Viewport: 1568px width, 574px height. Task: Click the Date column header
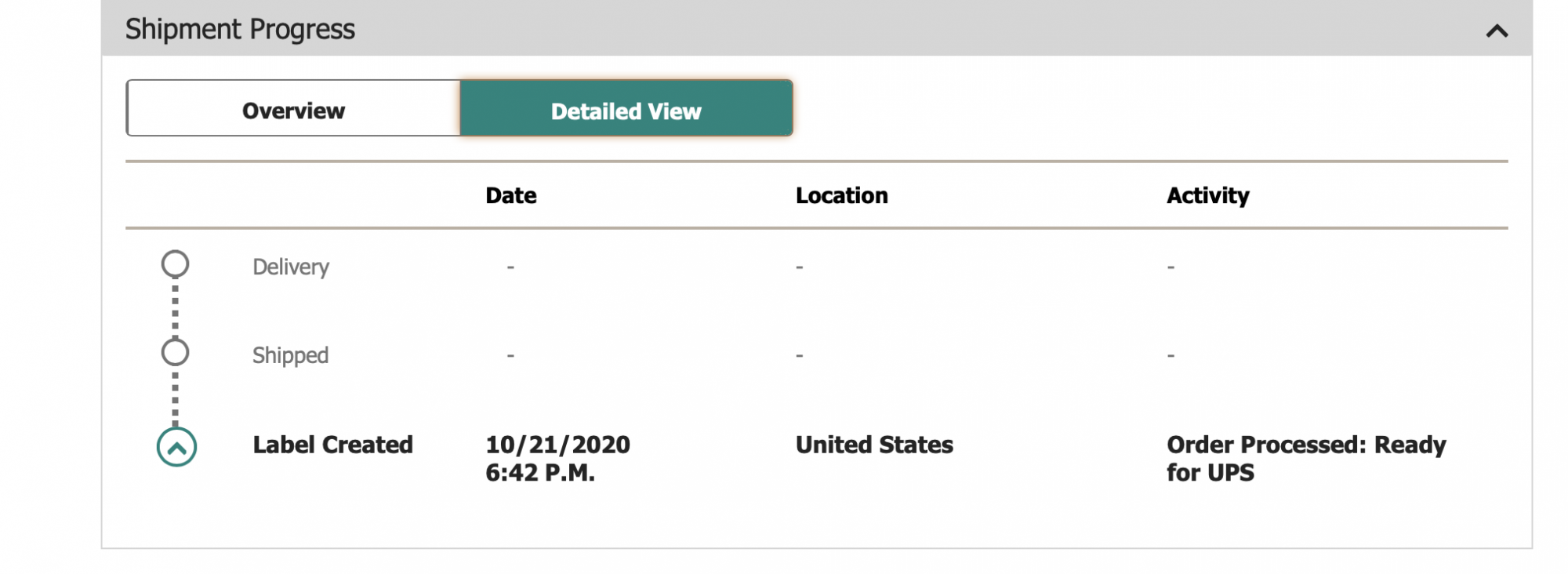pos(510,195)
